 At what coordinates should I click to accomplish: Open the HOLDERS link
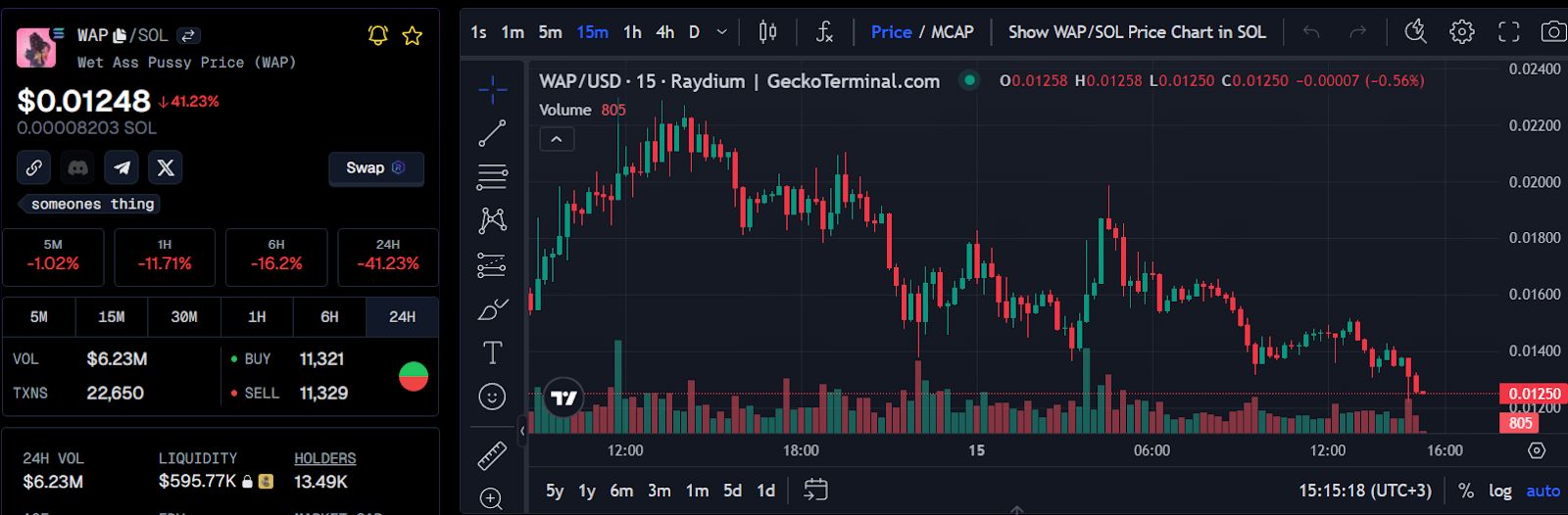pyautogui.click(x=324, y=458)
